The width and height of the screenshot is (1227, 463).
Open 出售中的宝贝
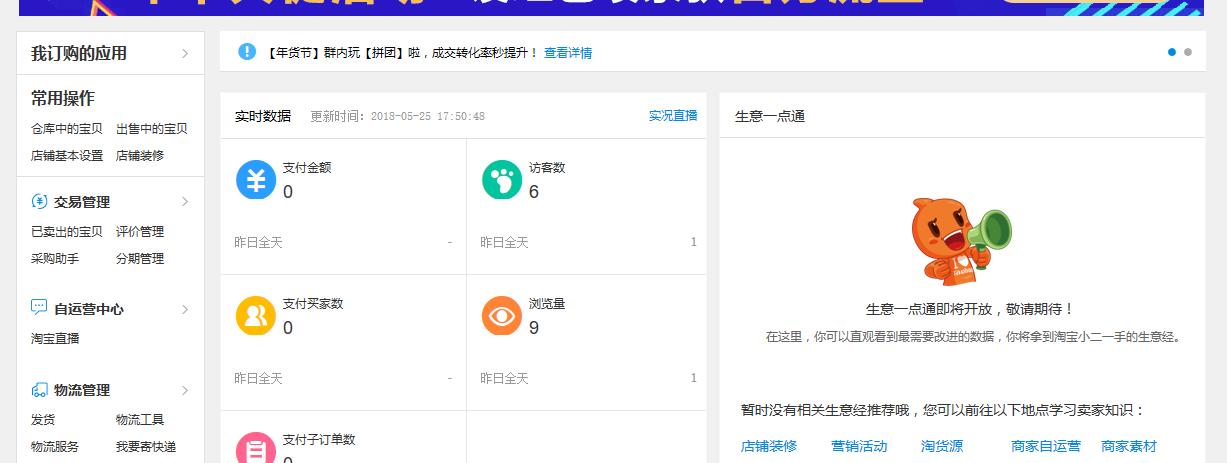click(152, 129)
